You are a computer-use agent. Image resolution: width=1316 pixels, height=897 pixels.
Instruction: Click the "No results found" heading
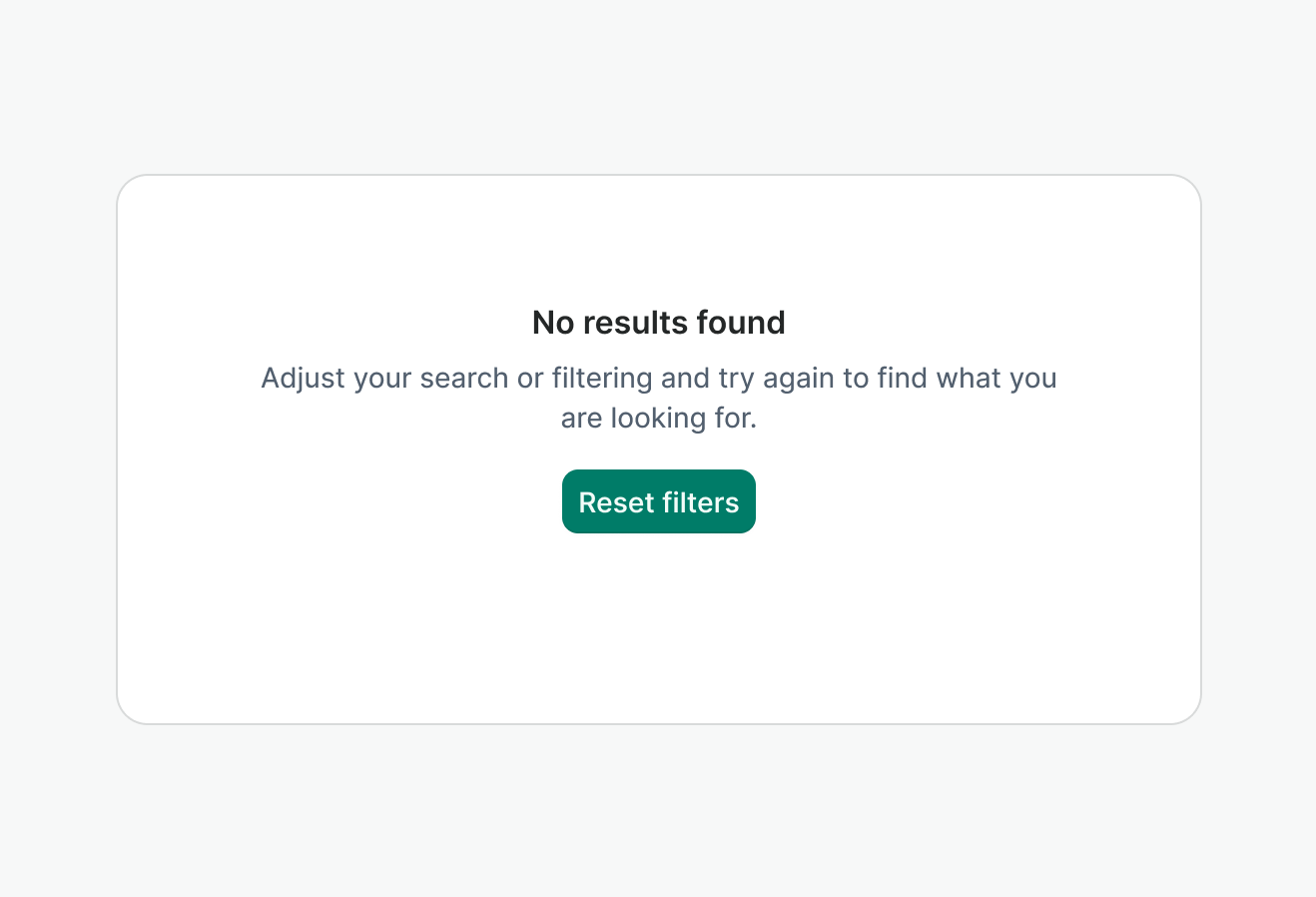click(658, 323)
